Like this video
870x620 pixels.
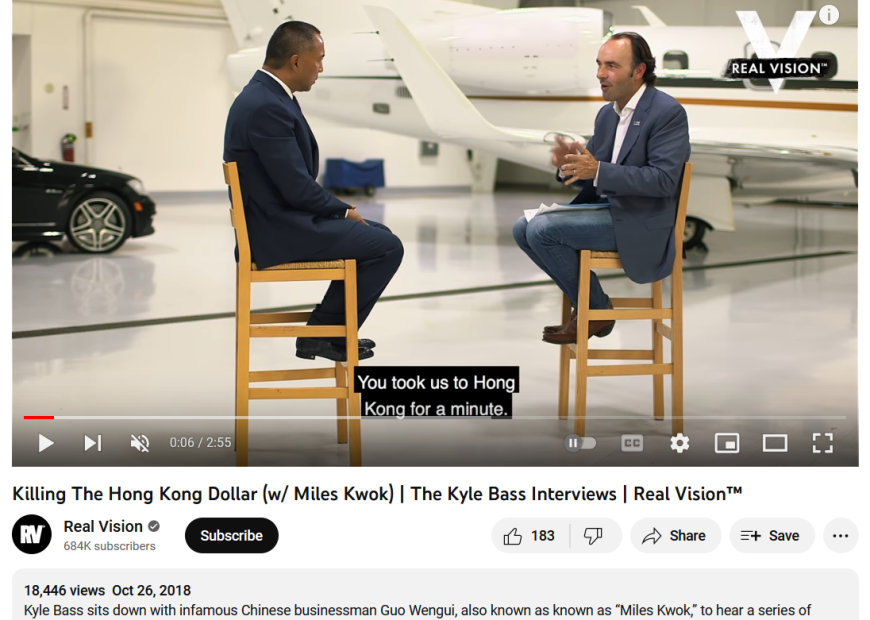coord(529,536)
